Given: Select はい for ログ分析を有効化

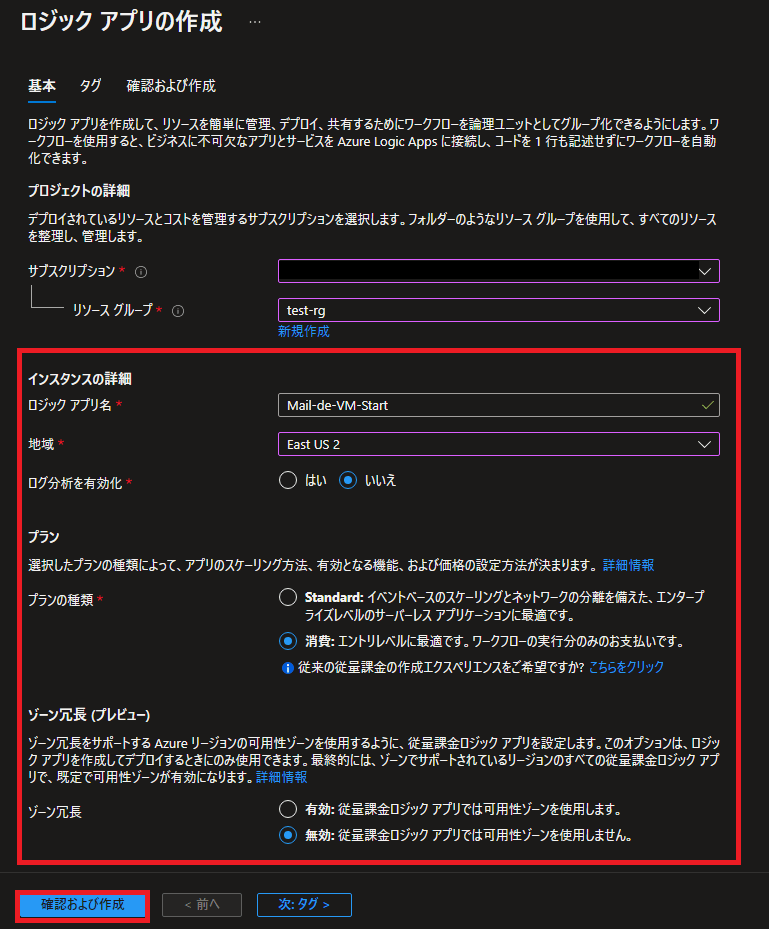Looking at the screenshot, I should click(x=288, y=480).
